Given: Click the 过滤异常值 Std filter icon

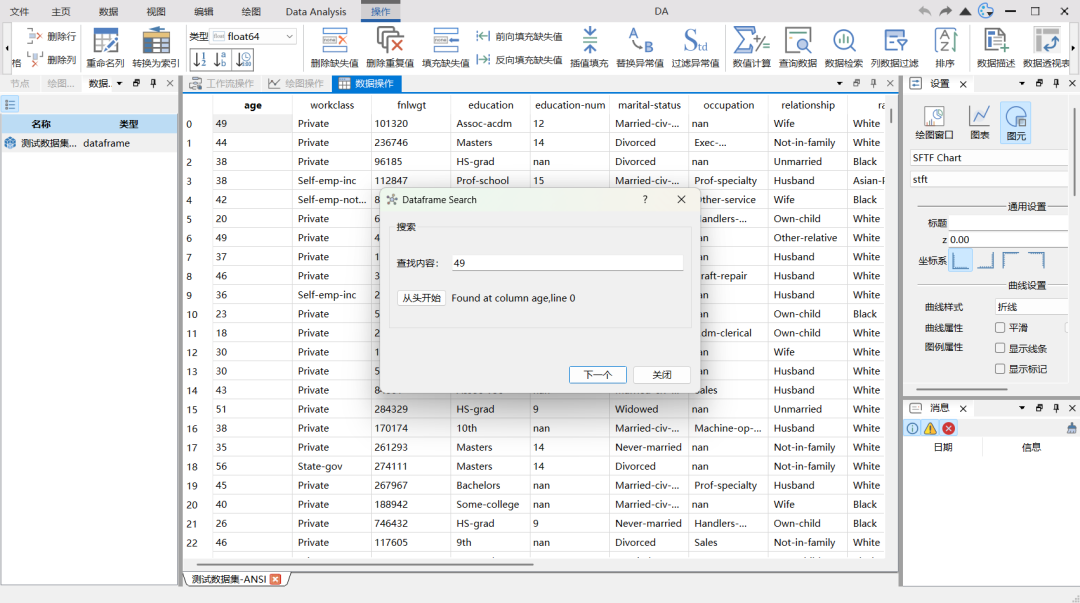Looking at the screenshot, I should (x=695, y=41).
